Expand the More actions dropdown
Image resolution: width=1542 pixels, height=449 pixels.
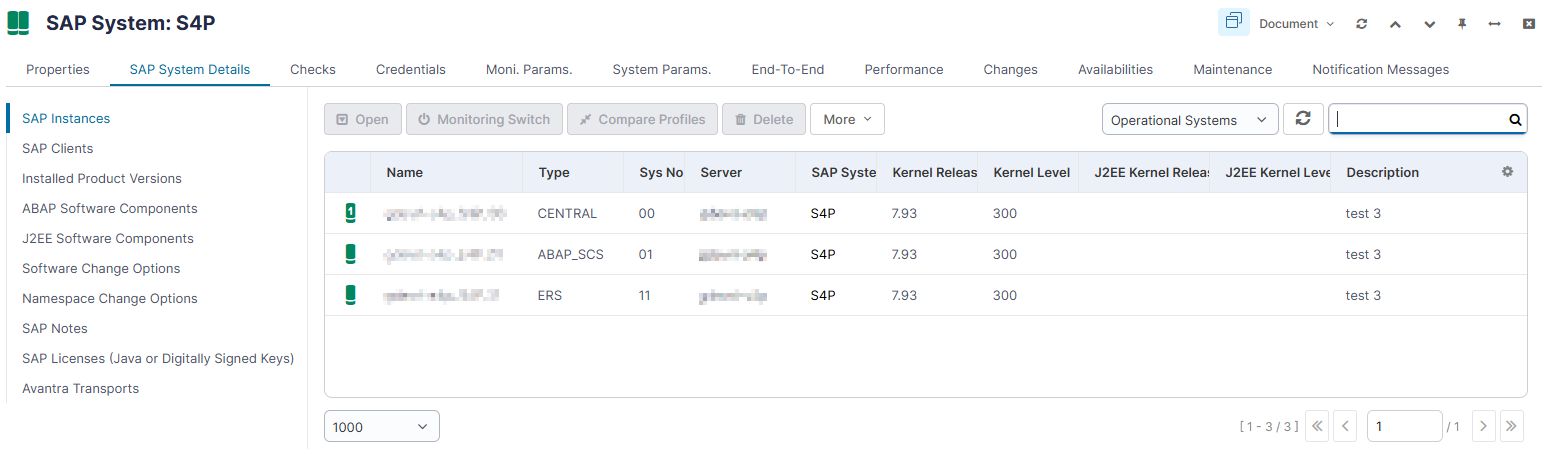(x=847, y=119)
